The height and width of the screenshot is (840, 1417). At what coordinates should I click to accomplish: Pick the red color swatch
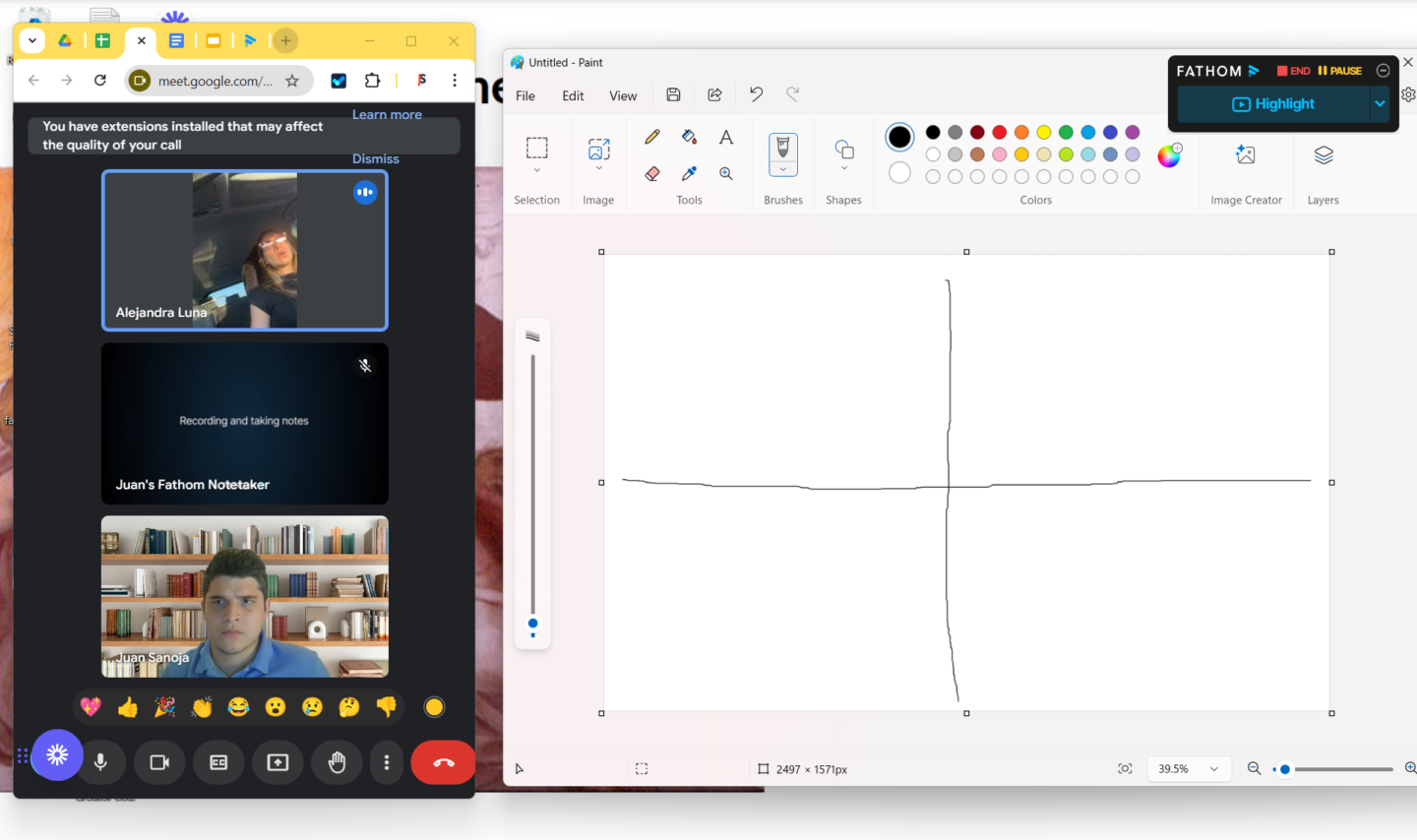(1000, 132)
